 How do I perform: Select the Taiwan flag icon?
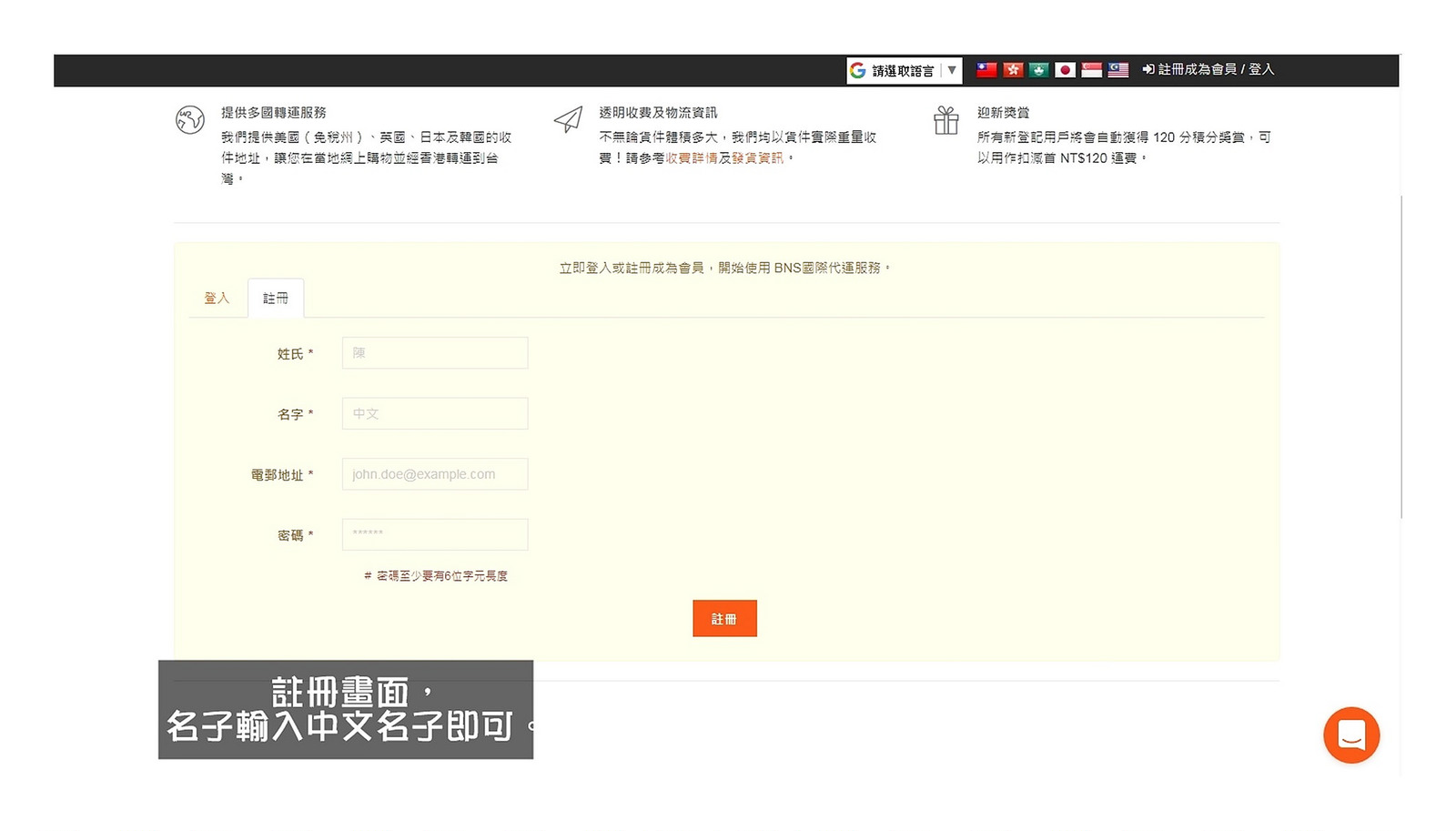tap(986, 70)
